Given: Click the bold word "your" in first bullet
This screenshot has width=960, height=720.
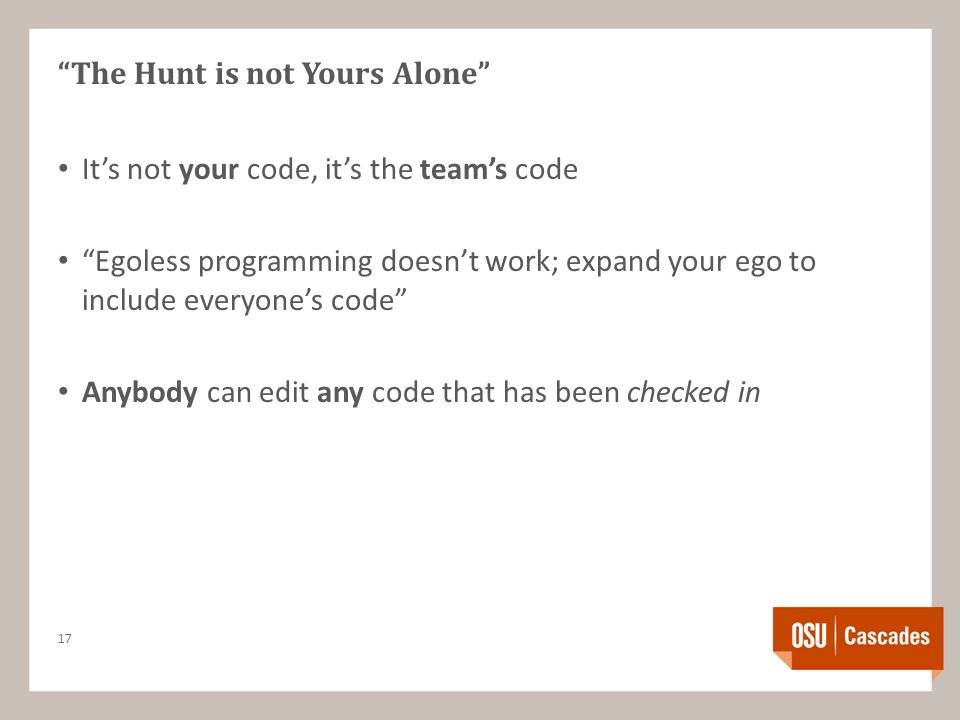Looking at the screenshot, I should coord(208,170).
